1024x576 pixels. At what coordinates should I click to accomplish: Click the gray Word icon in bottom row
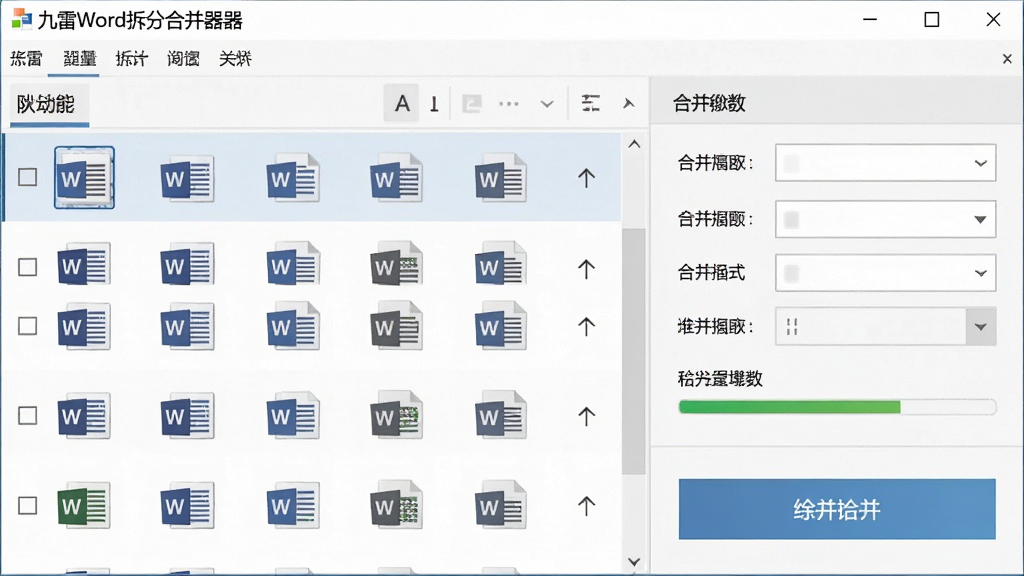pyautogui.click(x=396, y=505)
